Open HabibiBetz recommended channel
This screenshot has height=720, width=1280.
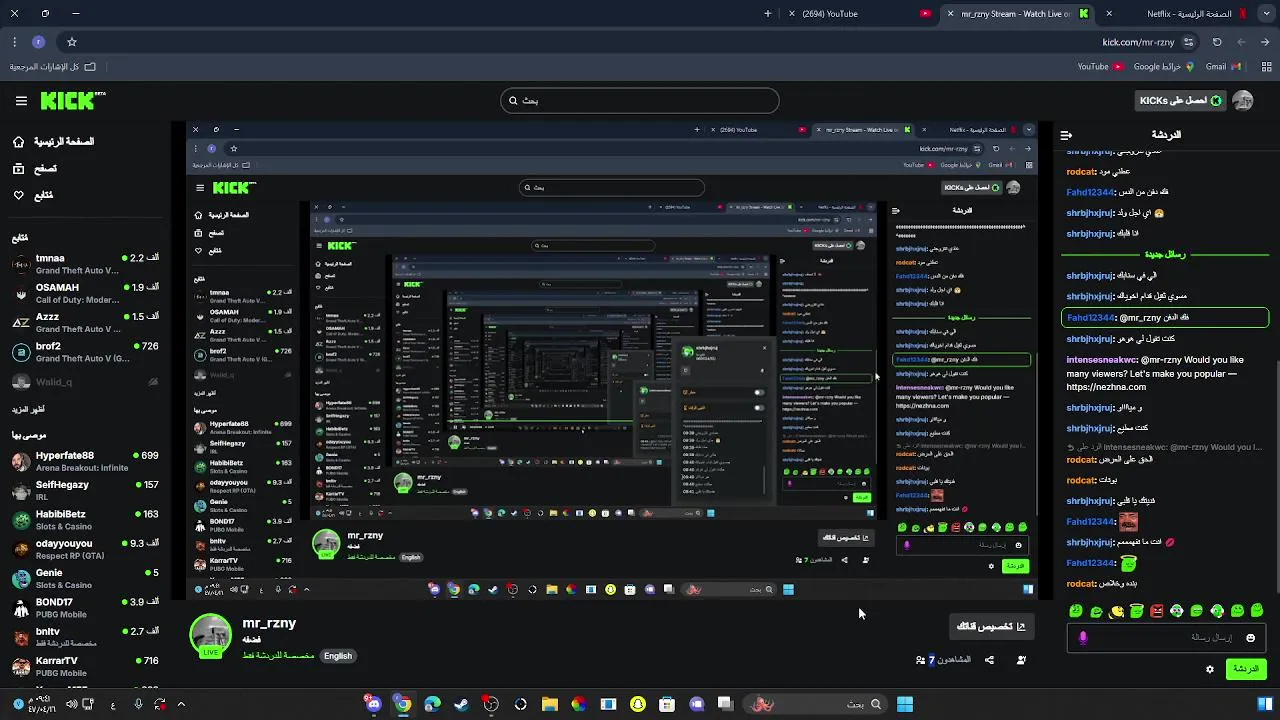[84, 520]
